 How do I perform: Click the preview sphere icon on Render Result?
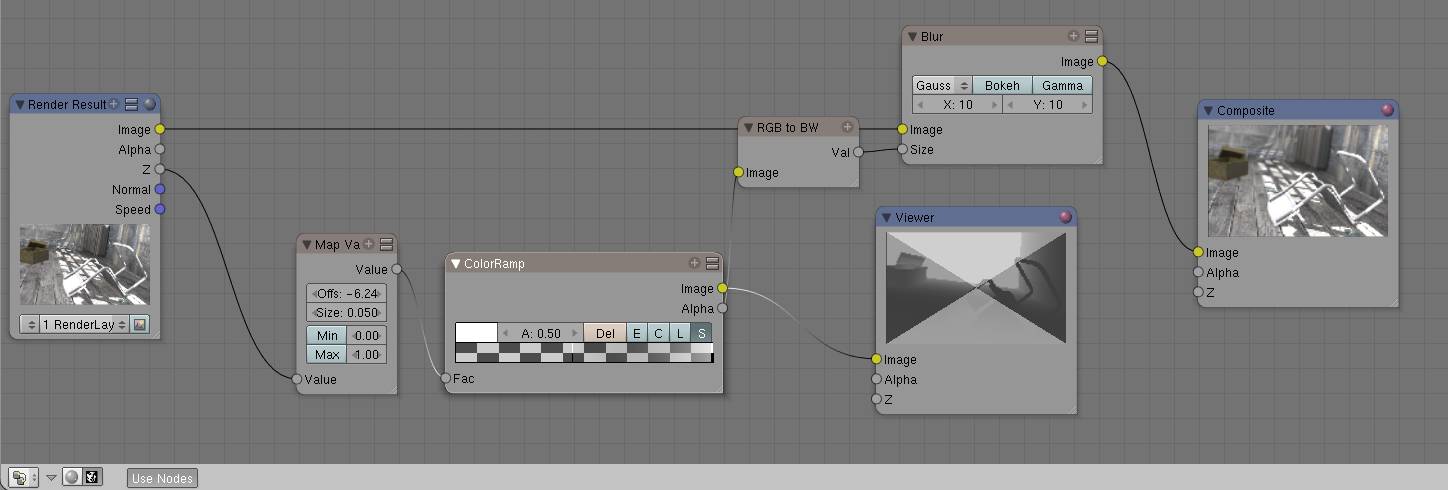(149, 104)
